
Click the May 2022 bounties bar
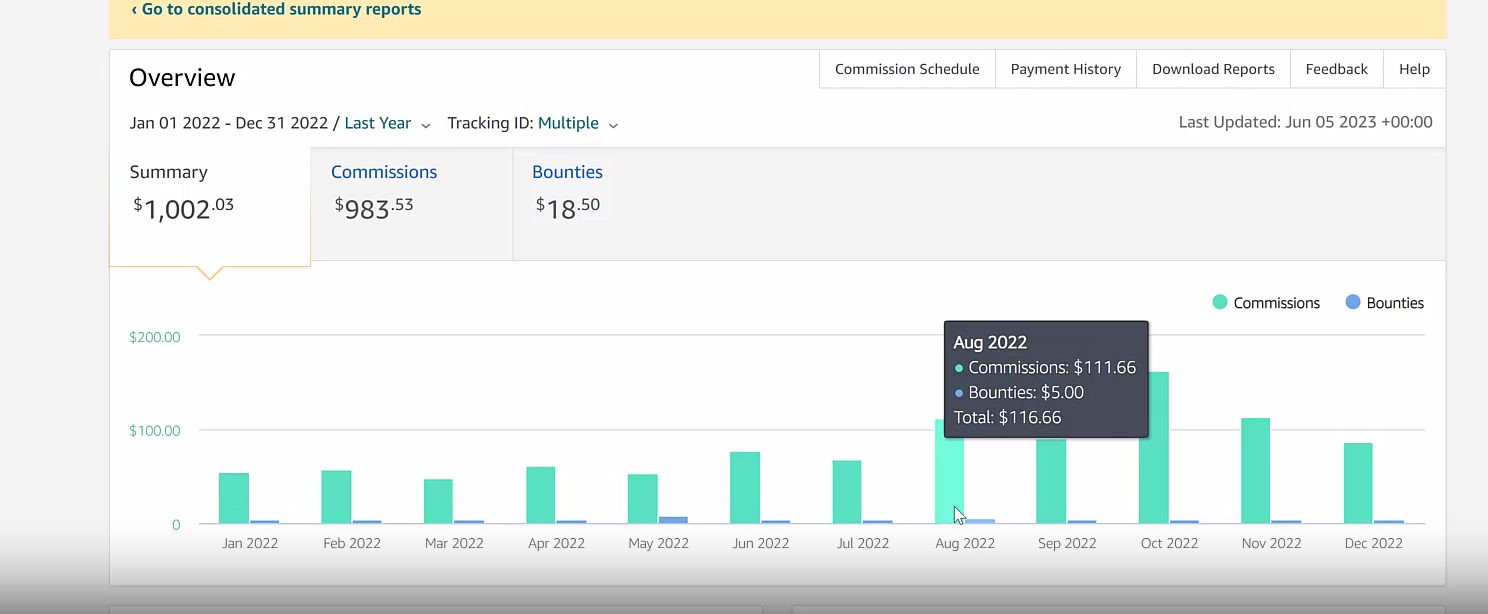(x=673, y=520)
